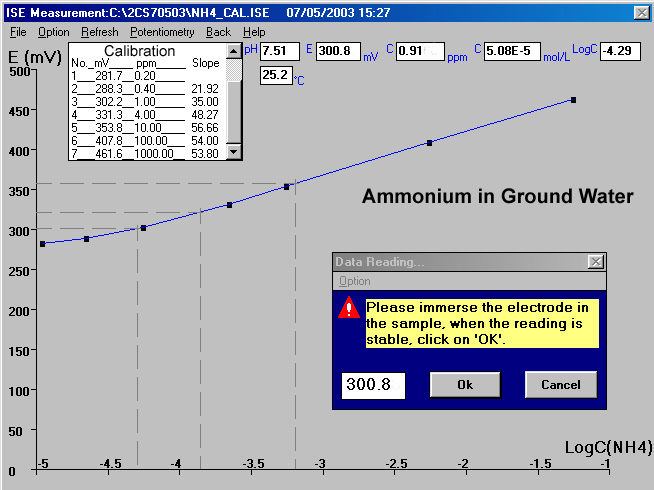Click calibration point at 302.2 mV on curve
654x490 pixels.
tap(143, 228)
